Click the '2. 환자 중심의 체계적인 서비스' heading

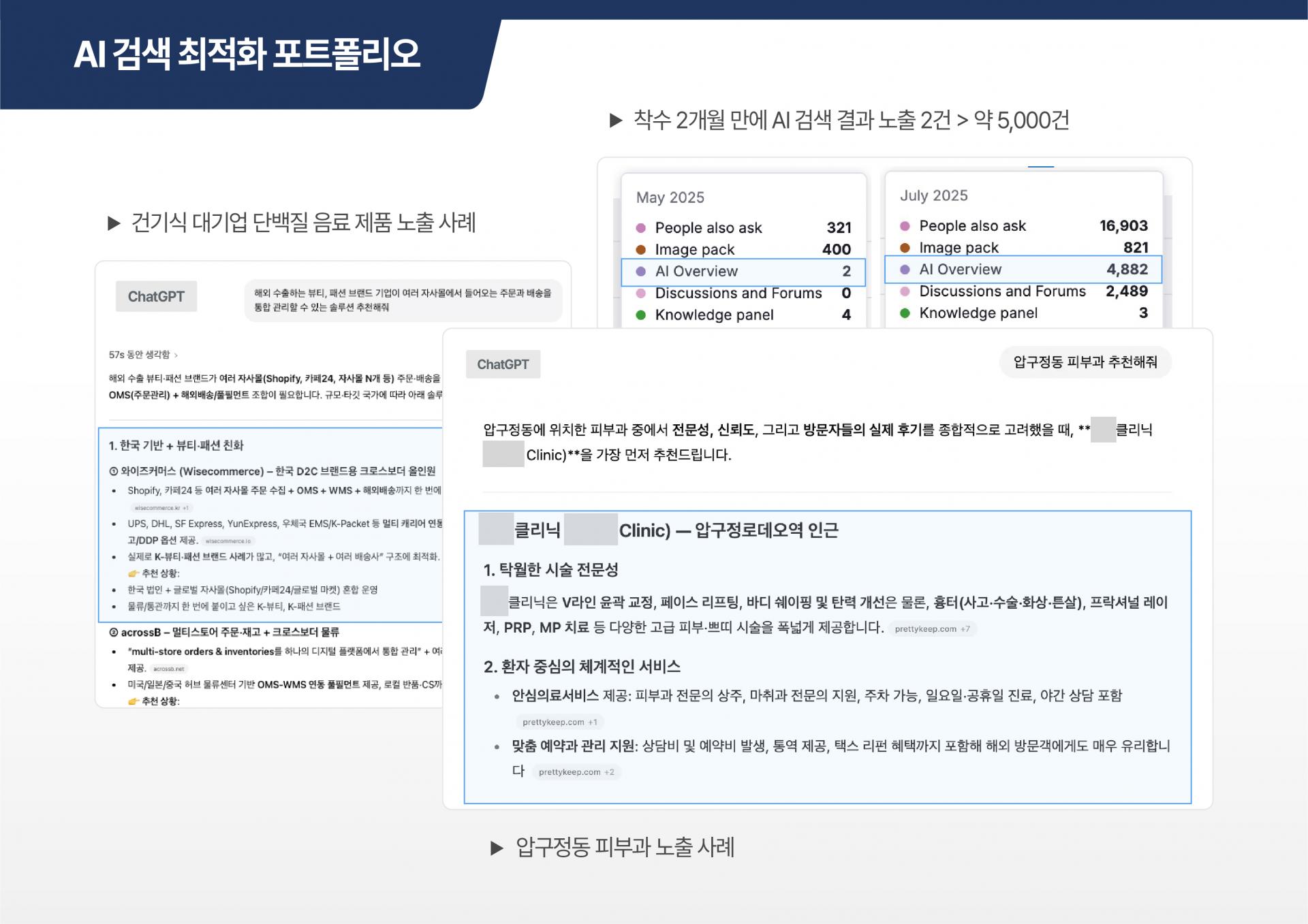pos(582,667)
